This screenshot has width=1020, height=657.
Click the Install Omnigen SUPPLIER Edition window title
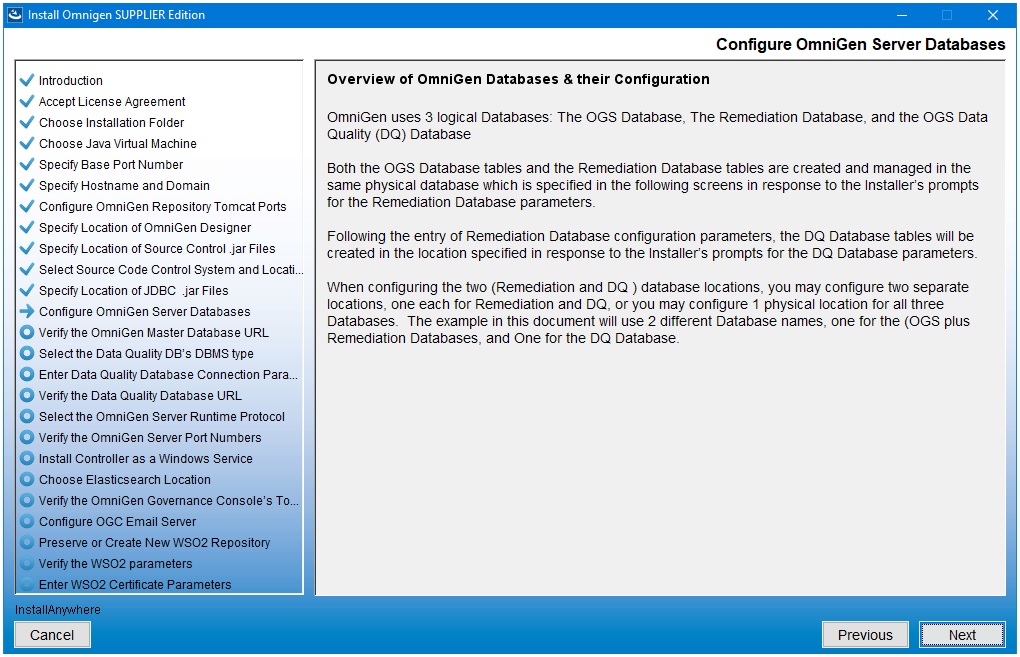[116, 14]
